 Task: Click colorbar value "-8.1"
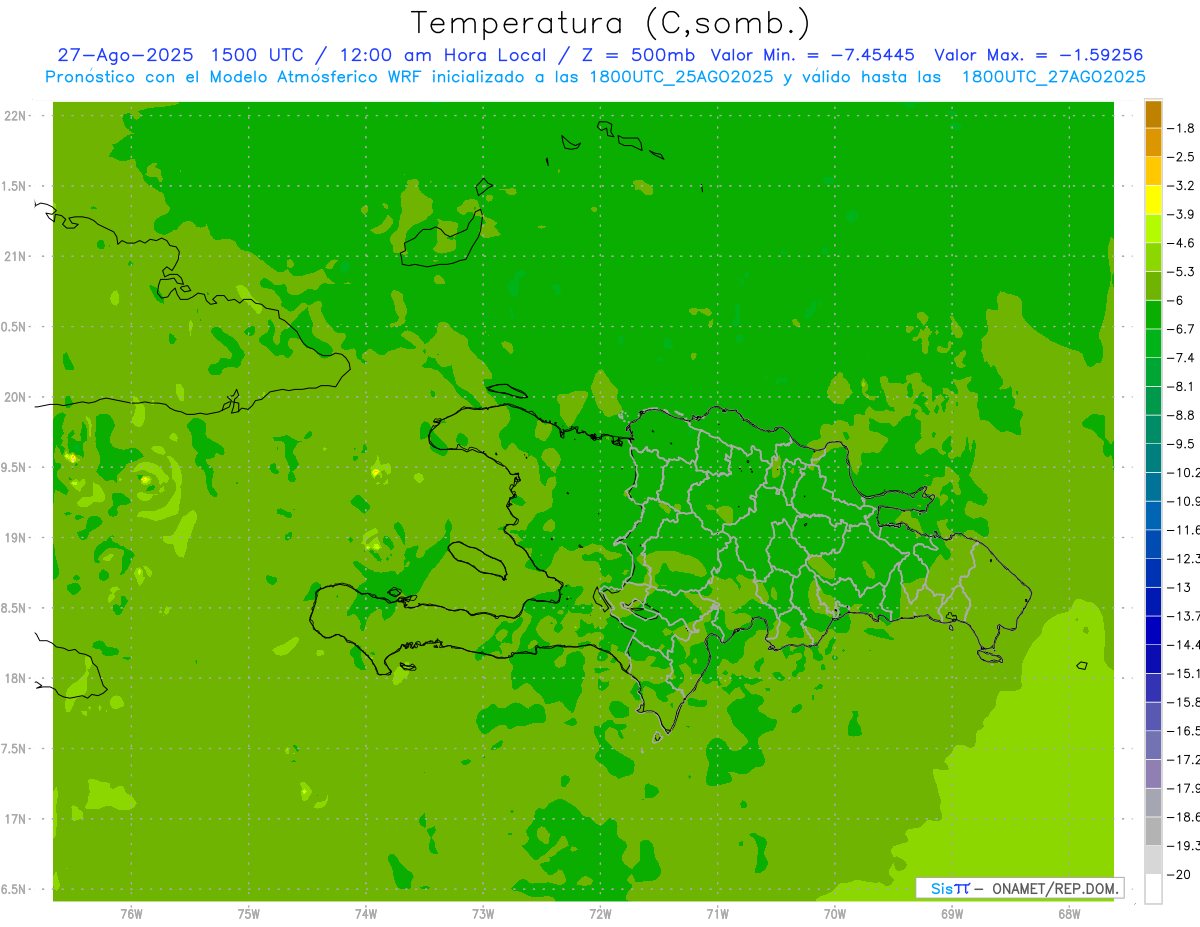[x=1181, y=386]
